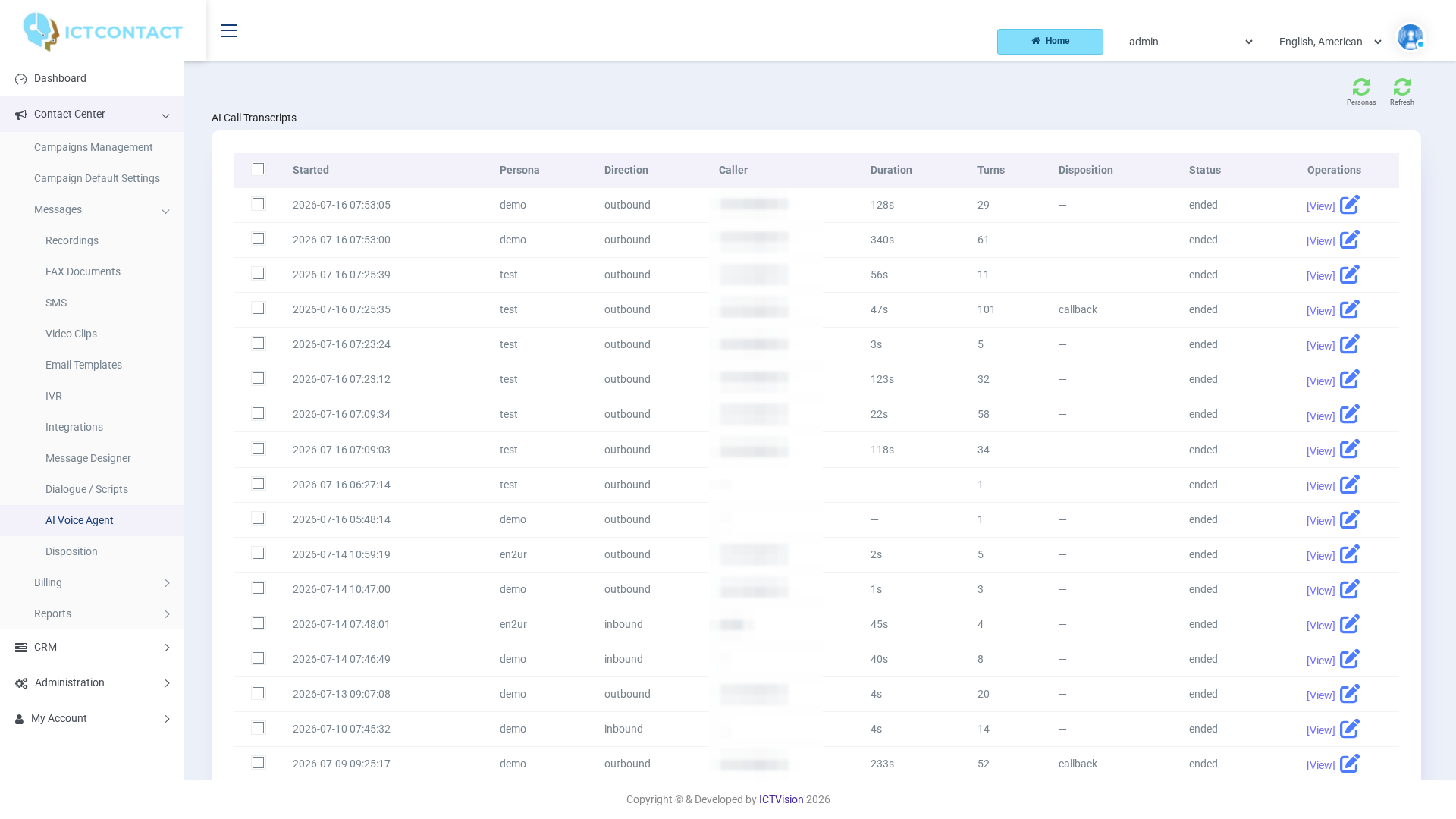Open the user avatar profile icon
The height and width of the screenshot is (819, 1456).
point(1410,37)
